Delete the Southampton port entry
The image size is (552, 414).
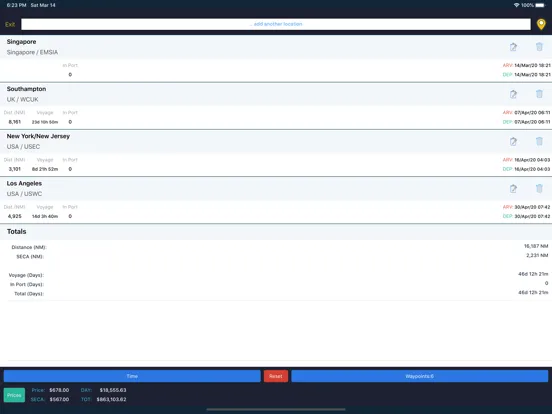(x=539, y=94)
